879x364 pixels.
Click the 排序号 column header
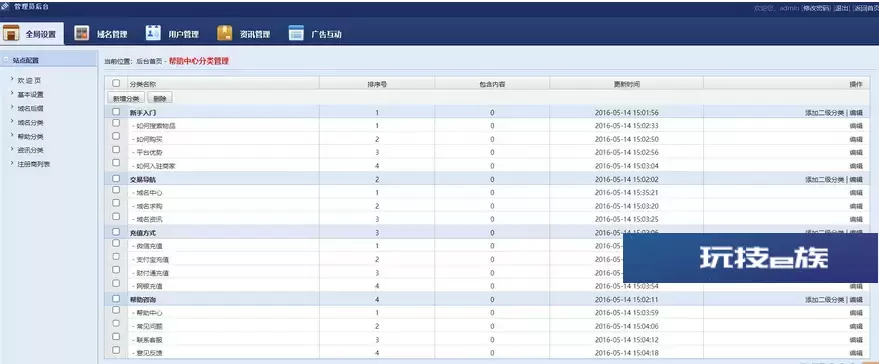pyautogui.click(x=377, y=84)
